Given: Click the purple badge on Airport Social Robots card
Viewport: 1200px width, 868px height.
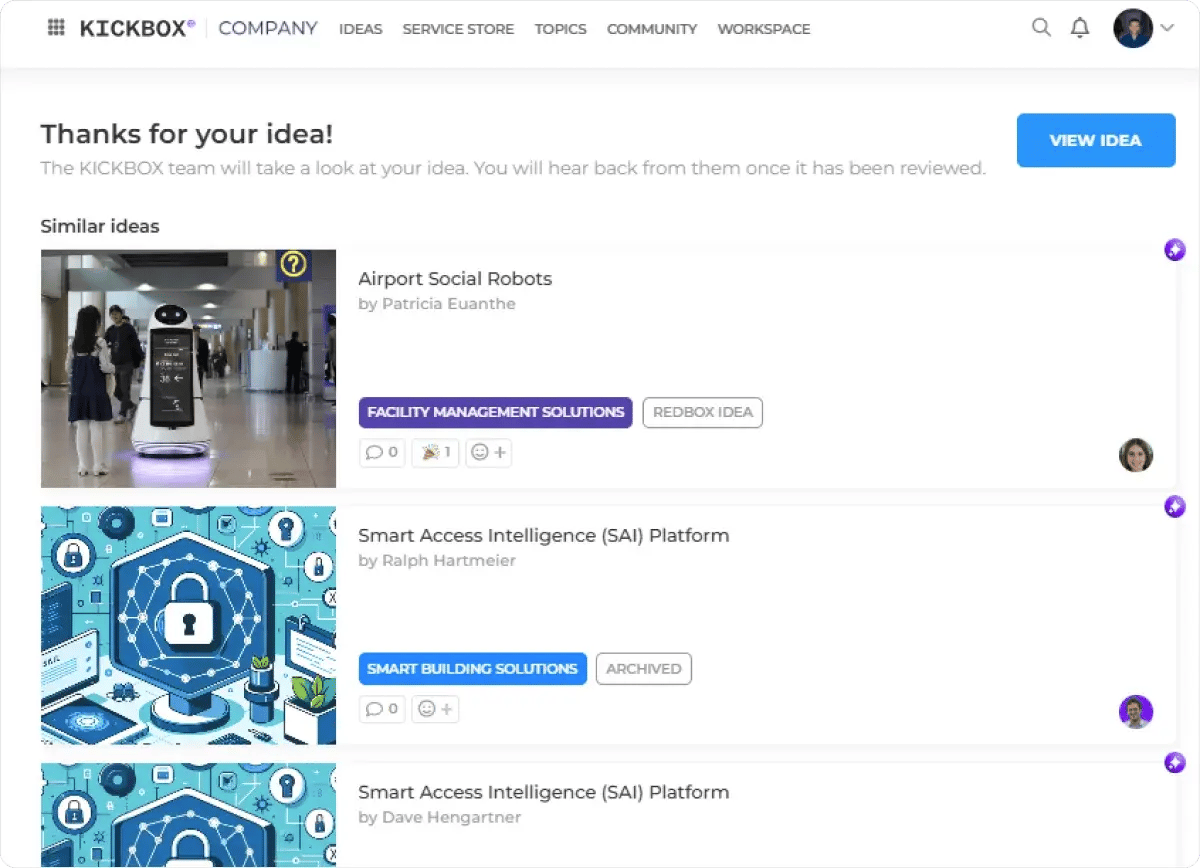Looking at the screenshot, I should pos(1175,250).
